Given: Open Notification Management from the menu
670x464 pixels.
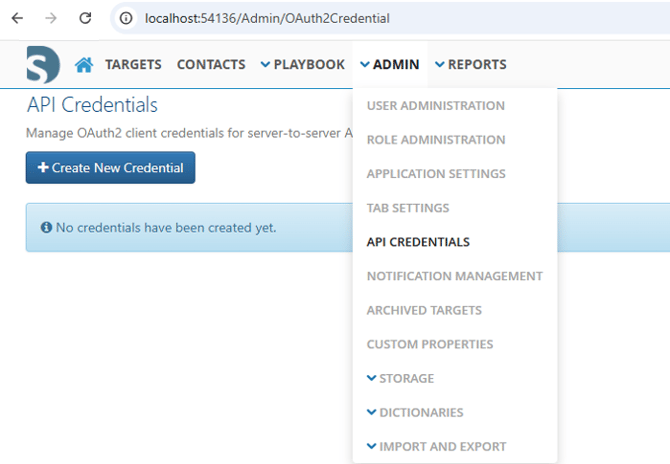Looking at the screenshot, I should pyautogui.click(x=454, y=276).
